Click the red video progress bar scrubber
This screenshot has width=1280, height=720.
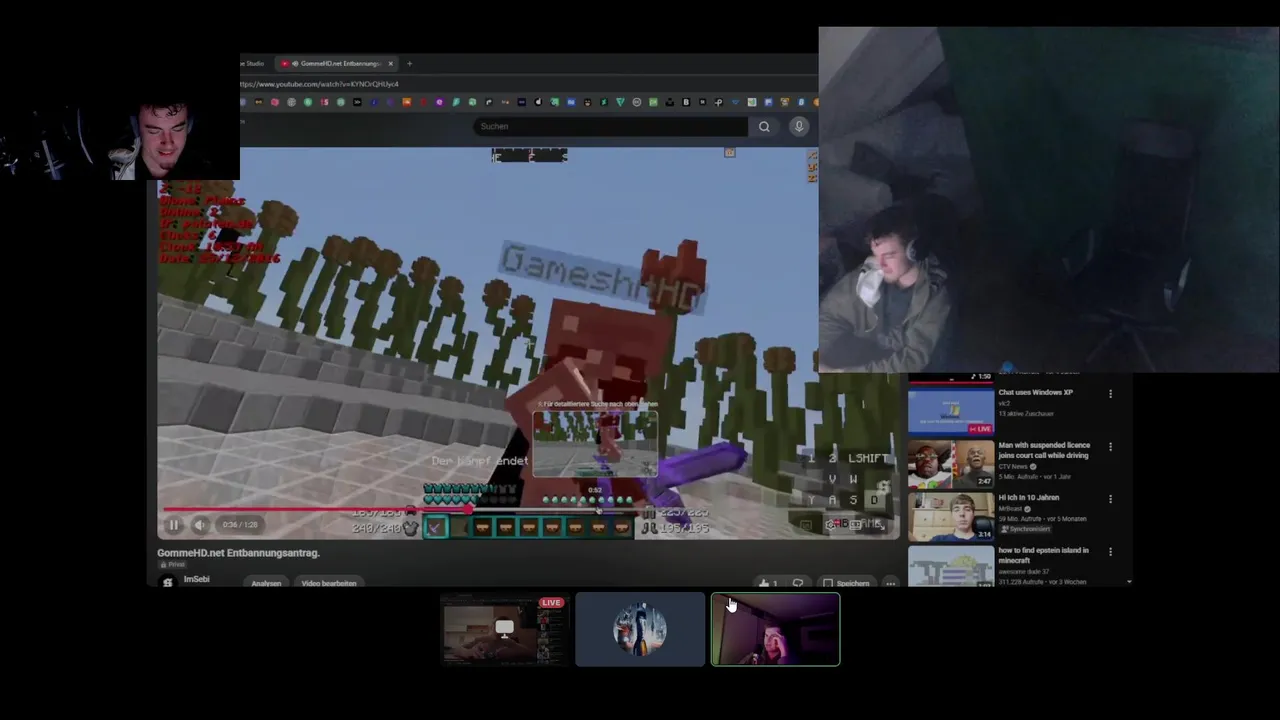click(468, 509)
